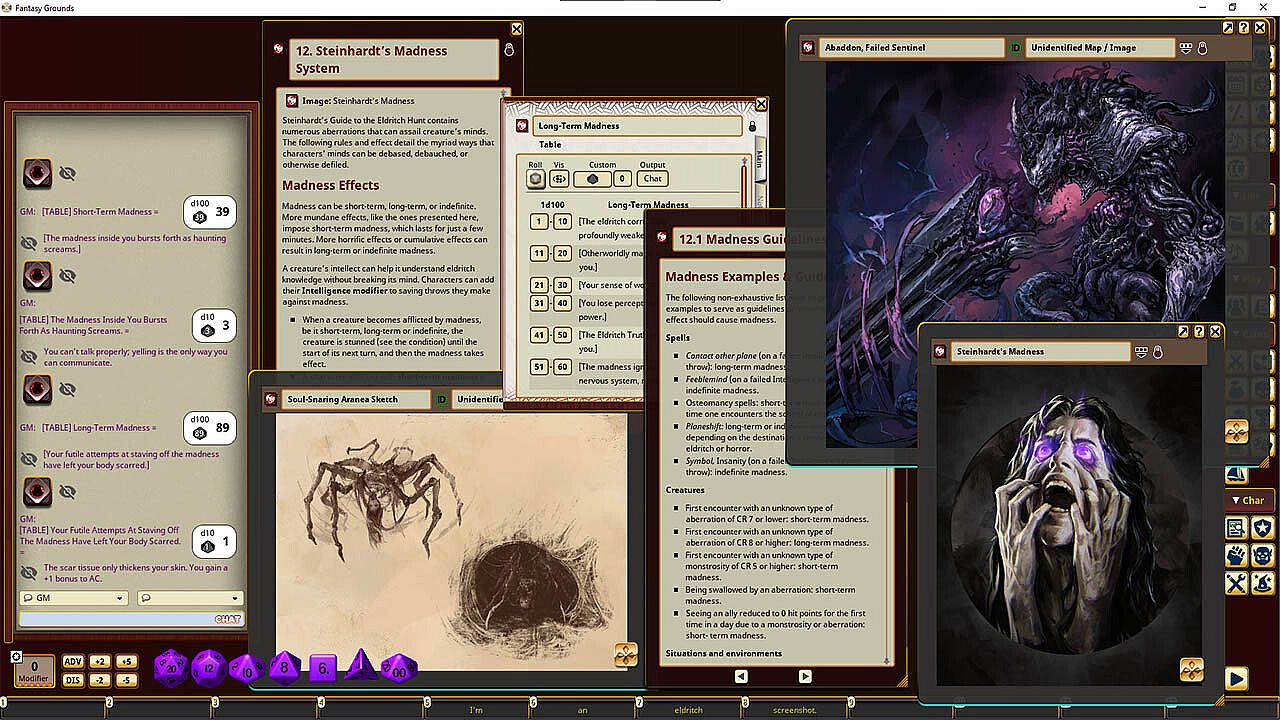Toggle lock on Abaddon, Failed Sentinel image
This screenshot has width=1280, height=720.
[x=1202, y=47]
